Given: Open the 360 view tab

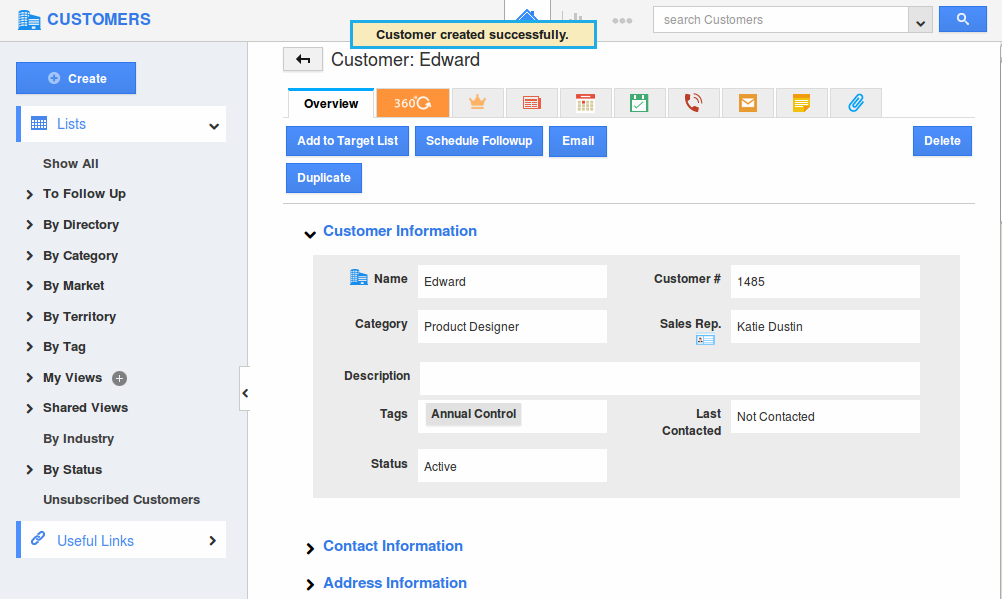Looking at the screenshot, I should (413, 103).
